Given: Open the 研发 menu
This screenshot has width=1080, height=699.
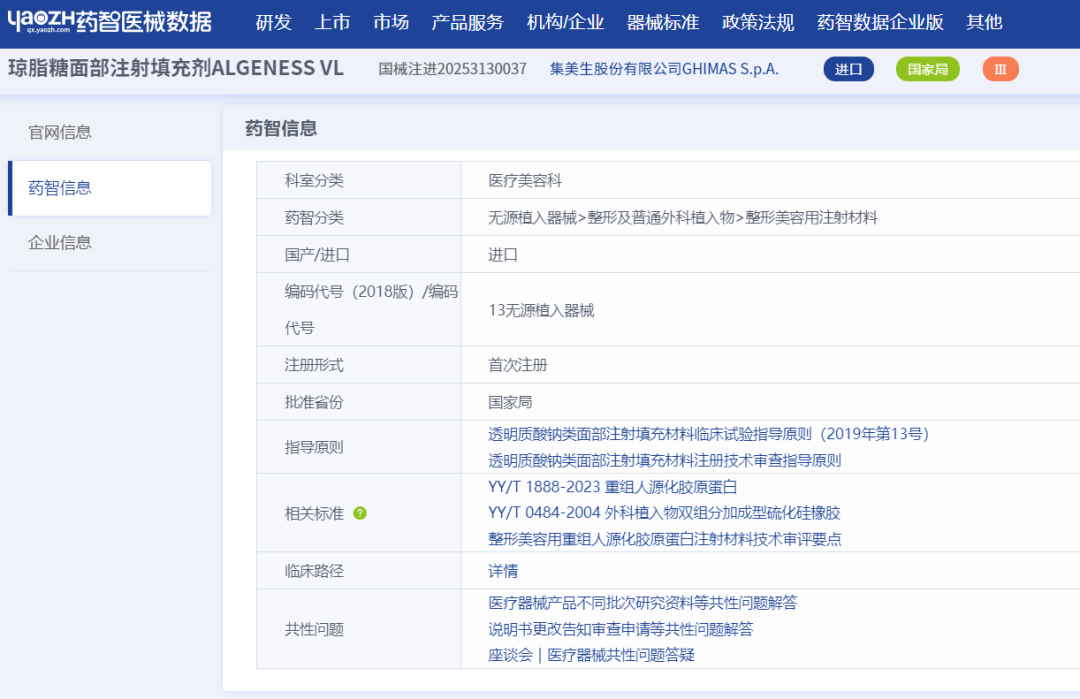Looking at the screenshot, I should click(x=273, y=22).
